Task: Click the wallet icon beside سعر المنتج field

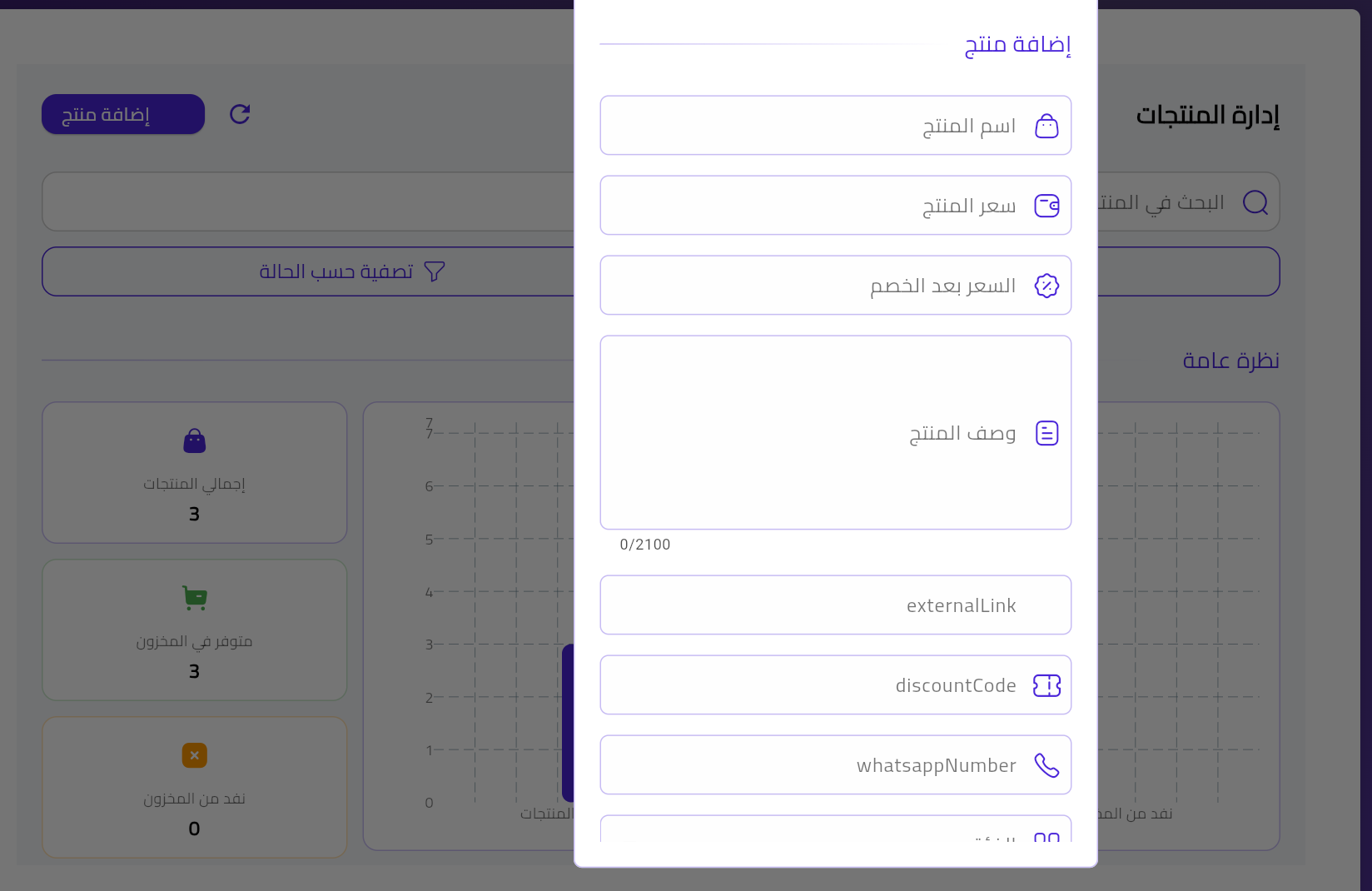Action: 1046,205
